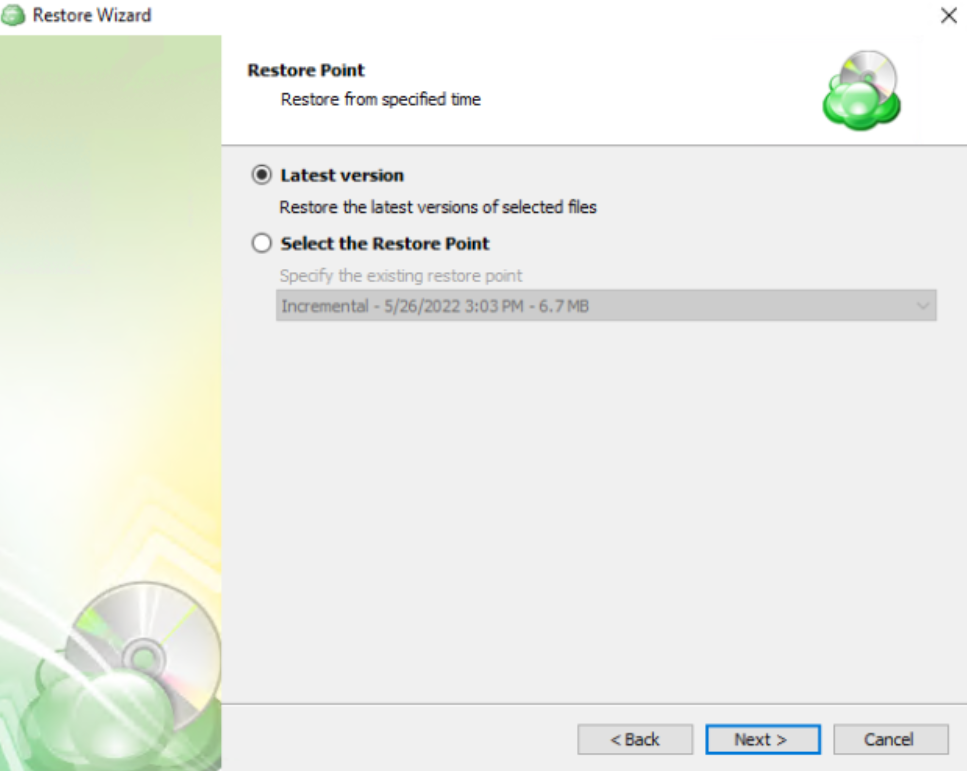Click the Restore from specified time subtitle
Screen dimensions: 967x771
tap(381, 99)
